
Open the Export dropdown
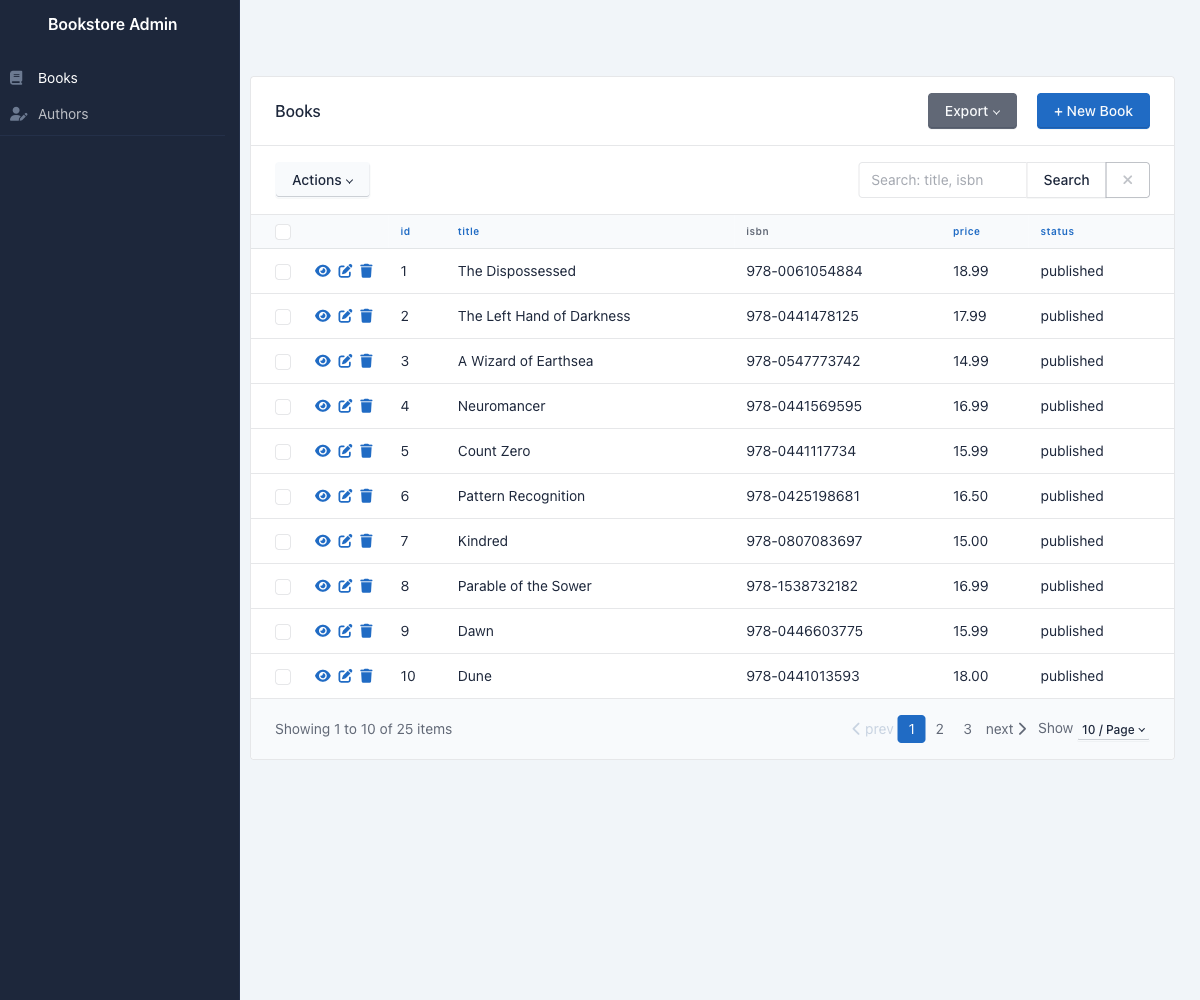point(972,111)
